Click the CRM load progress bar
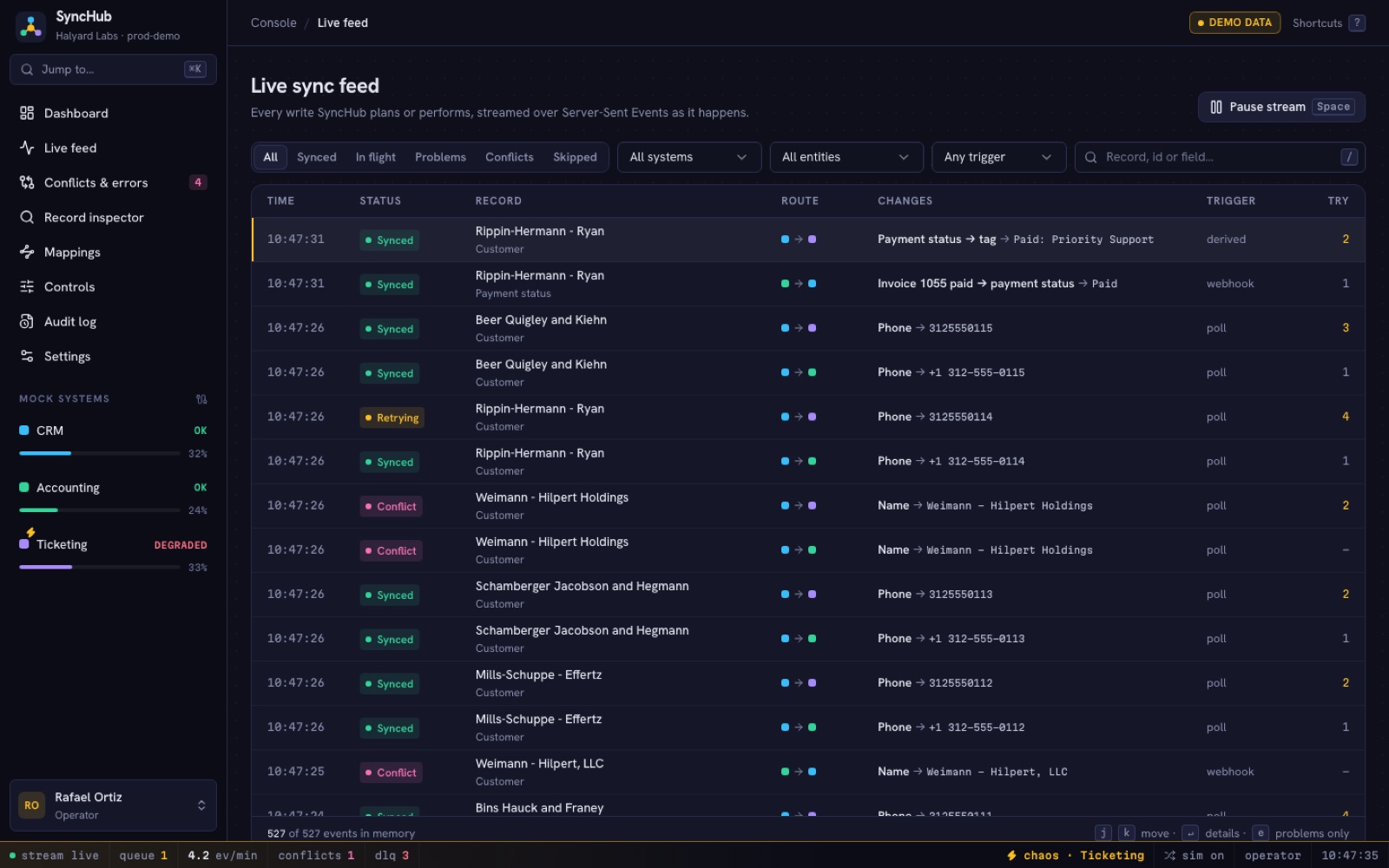Image resolution: width=1389 pixels, height=868 pixels. [x=100, y=453]
